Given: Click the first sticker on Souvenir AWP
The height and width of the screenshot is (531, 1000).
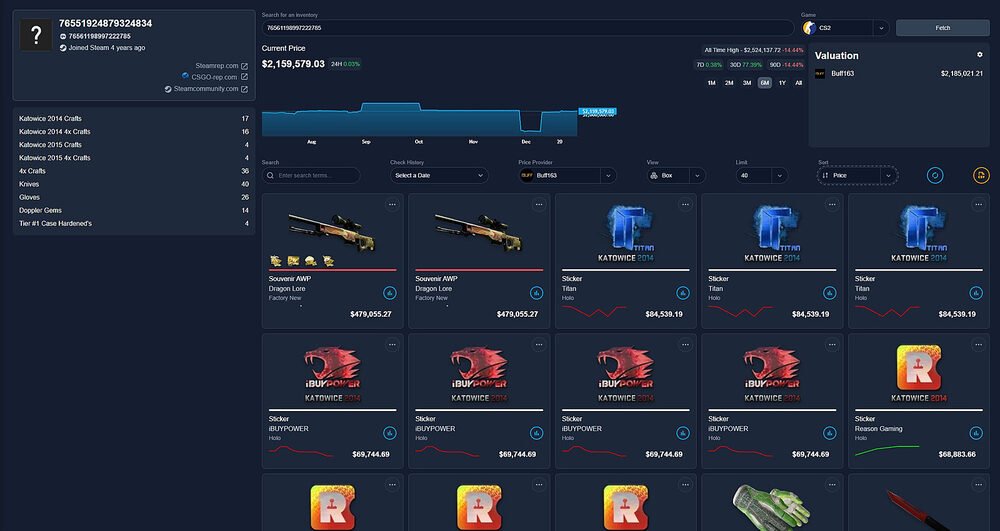Looking at the screenshot, I should point(276,260).
